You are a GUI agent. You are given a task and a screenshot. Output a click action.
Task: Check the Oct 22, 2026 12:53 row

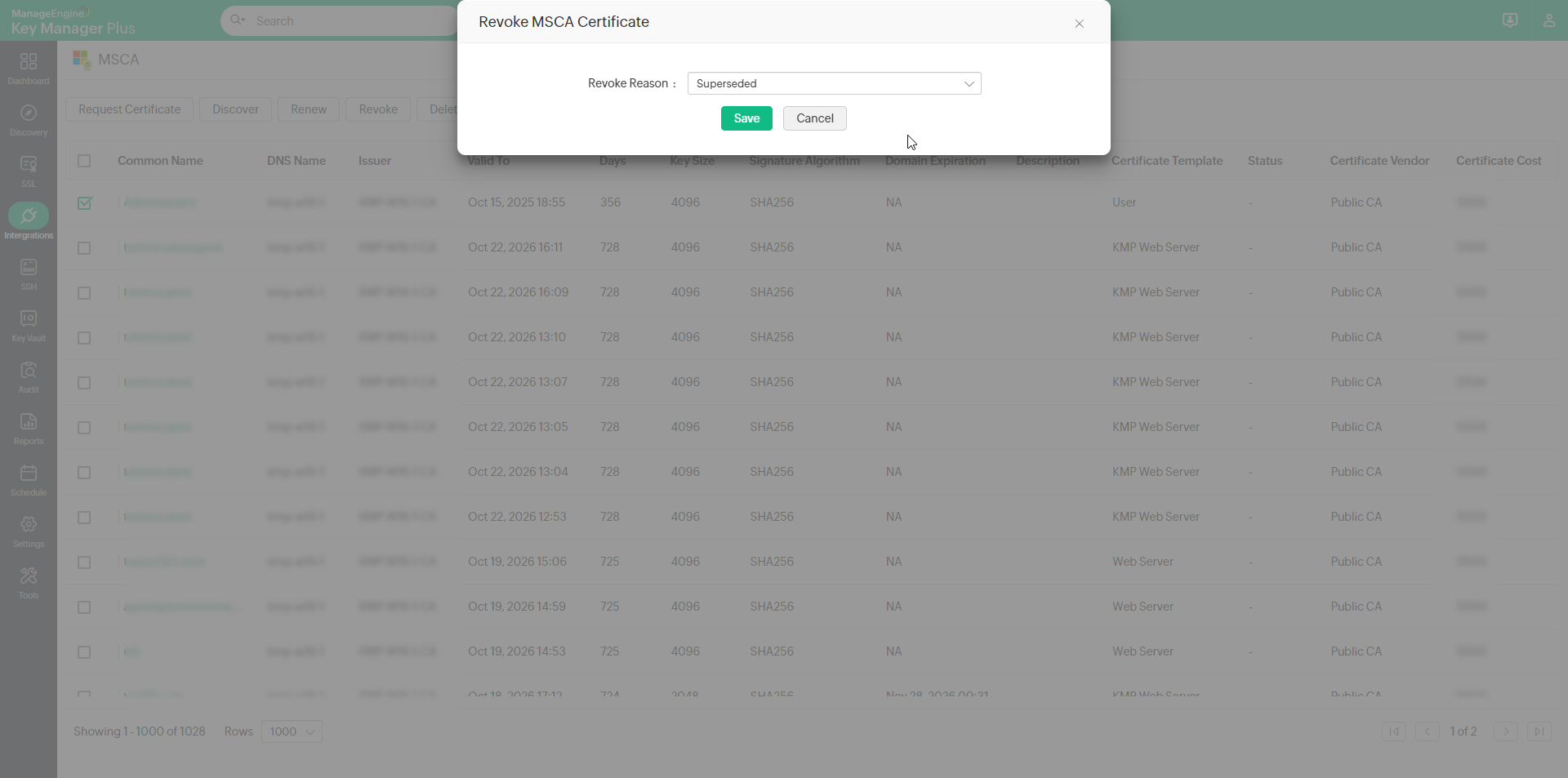pos(84,517)
